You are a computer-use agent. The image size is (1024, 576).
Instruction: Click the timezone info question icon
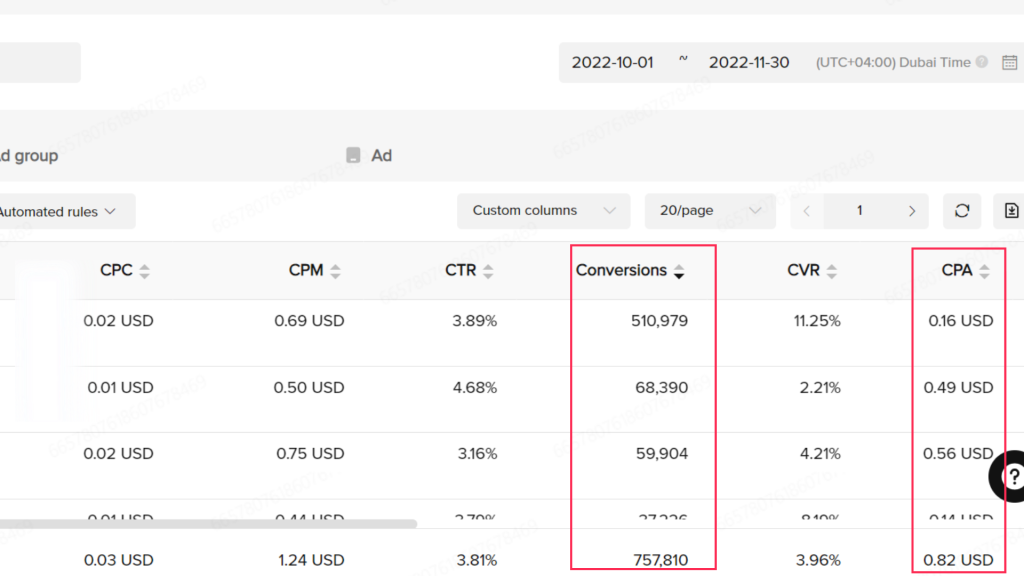[982, 62]
